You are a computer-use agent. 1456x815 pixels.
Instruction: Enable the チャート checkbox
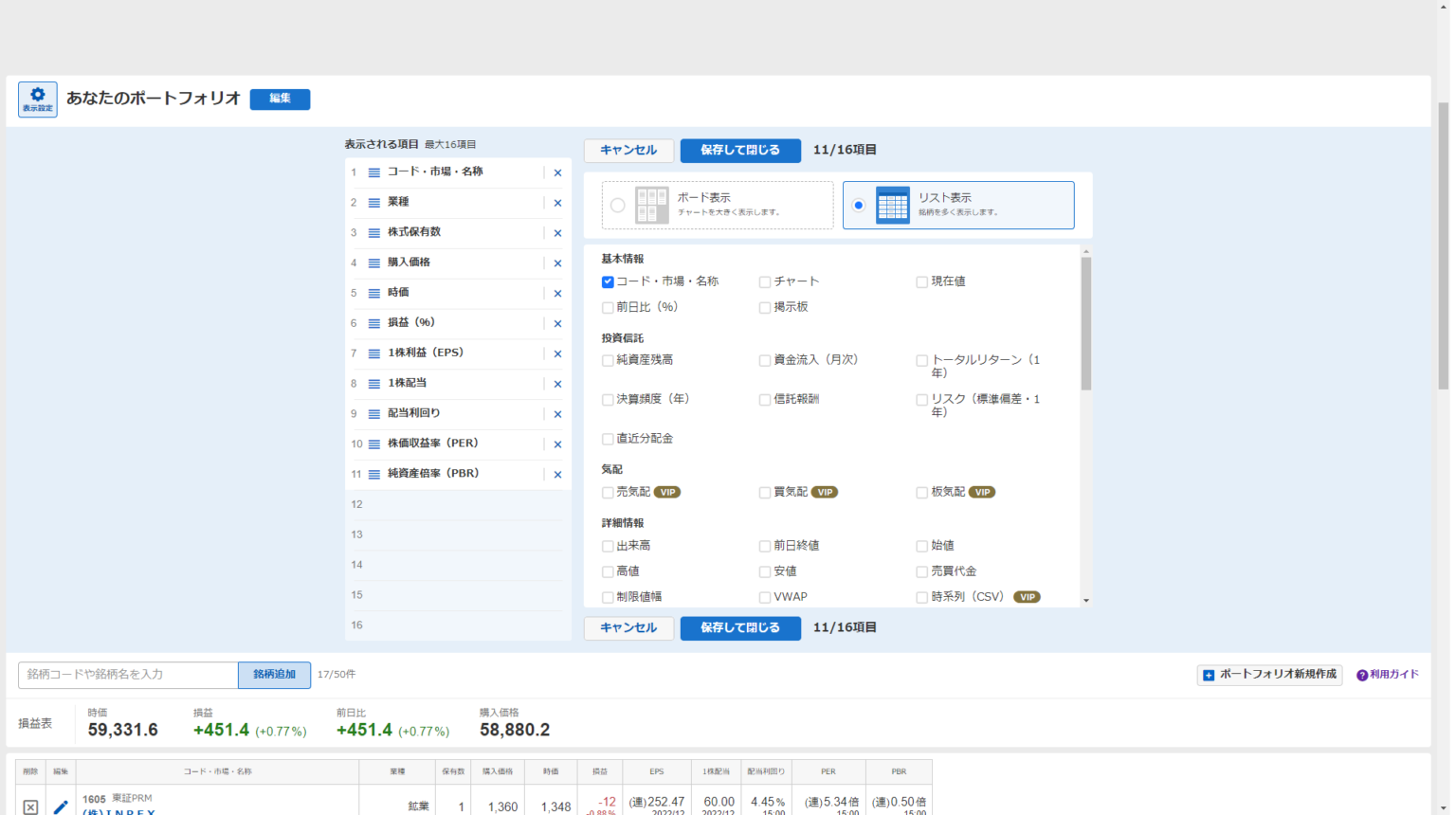765,281
